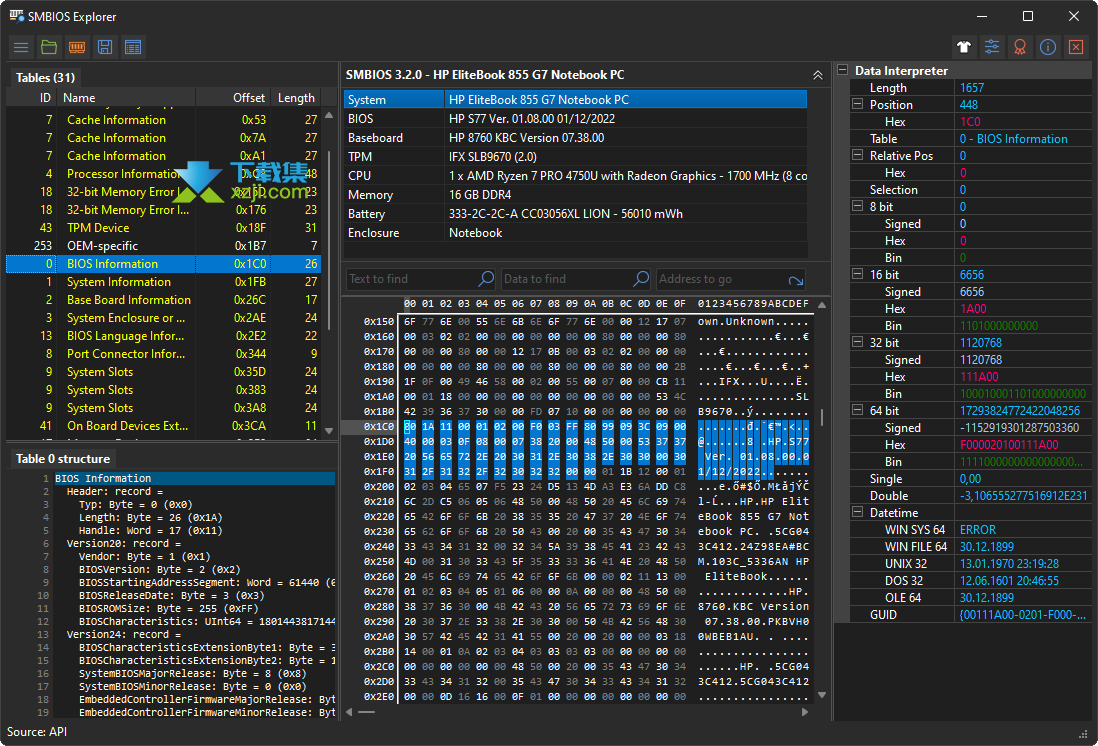Click the hex view vertical scrollbar thumb
The height and width of the screenshot is (746, 1098).
point(822,417)
